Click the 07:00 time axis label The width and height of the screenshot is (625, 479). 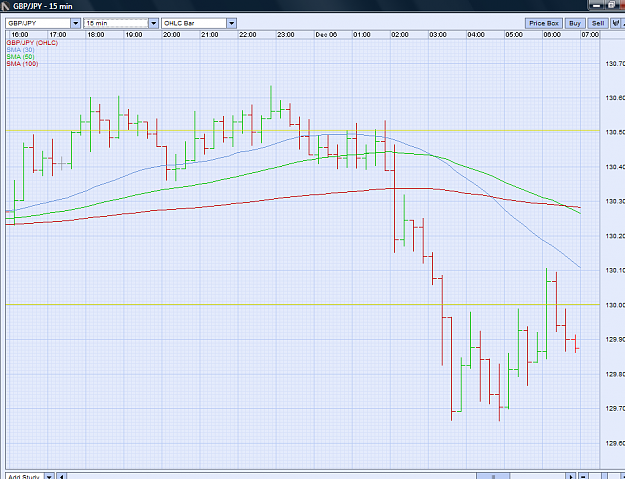pyautogui.click(x=590, y=35)
